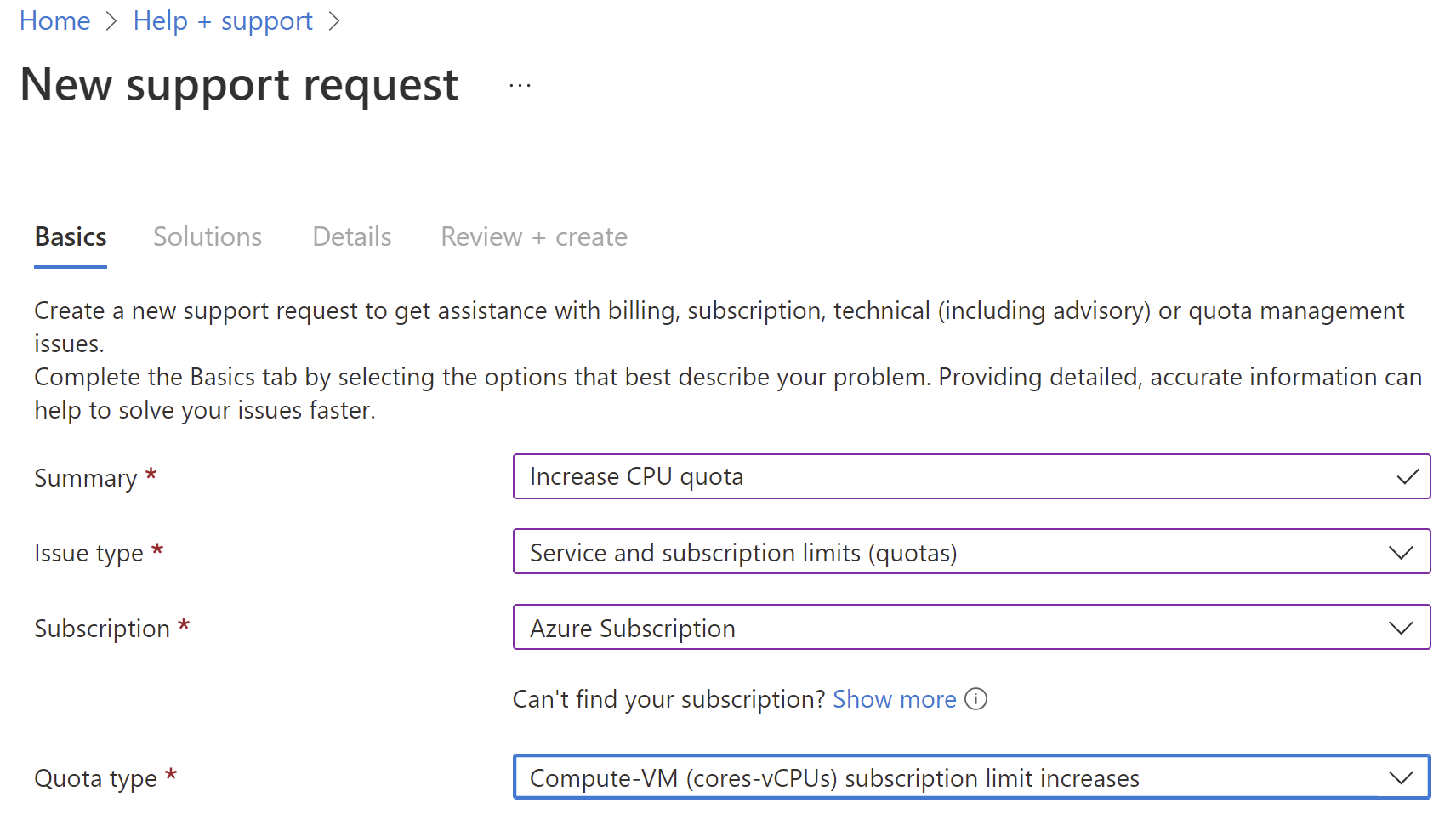This screenshot has width=1456, height=837.
Task: Click the chevron arrow in Subscription field
Action: coord(1401,628)
